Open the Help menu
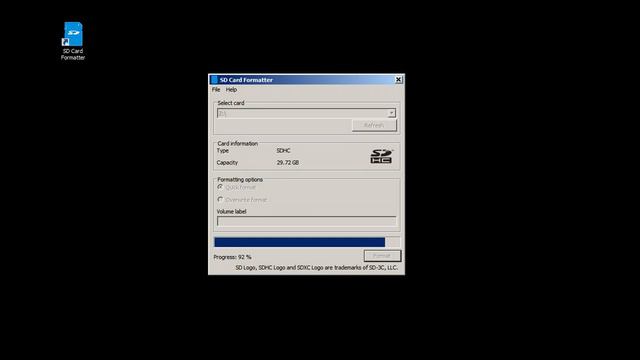The width and height of the screenshot is (640, 360). click(231, 89)
